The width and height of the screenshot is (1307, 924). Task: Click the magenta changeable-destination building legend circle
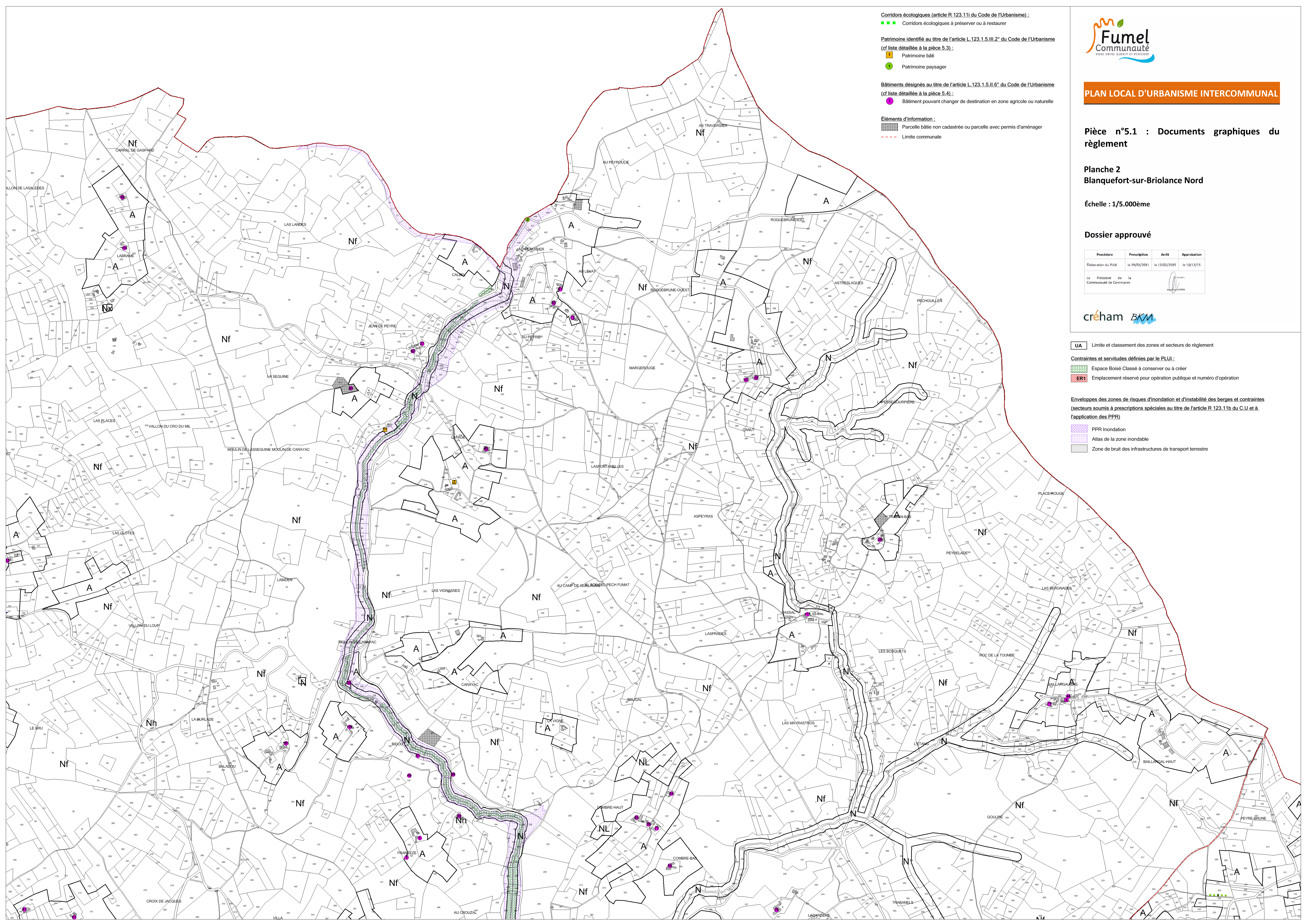[x=889, y=101]
